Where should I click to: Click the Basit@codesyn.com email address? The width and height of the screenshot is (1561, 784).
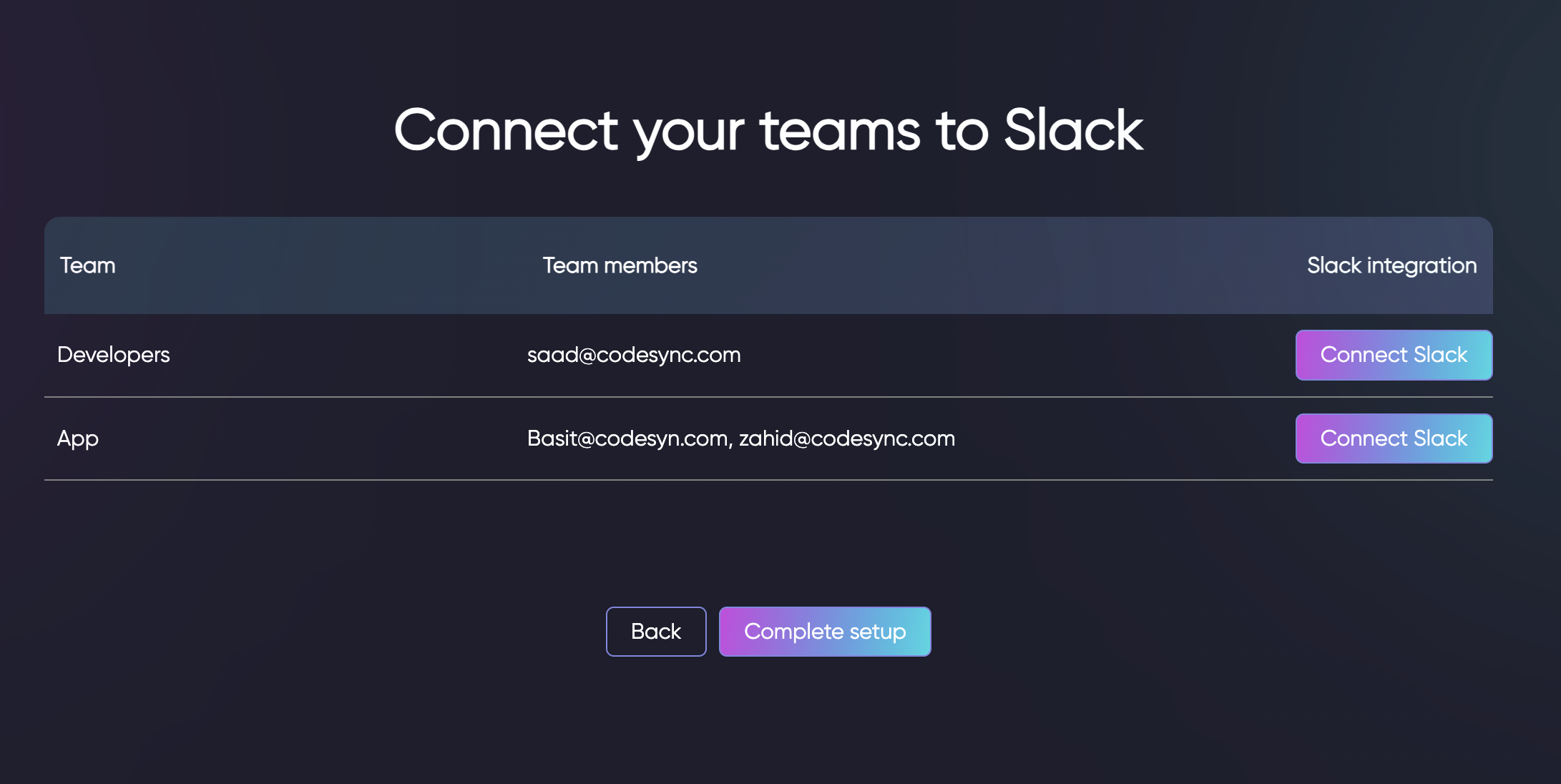[x=627, y=438]
